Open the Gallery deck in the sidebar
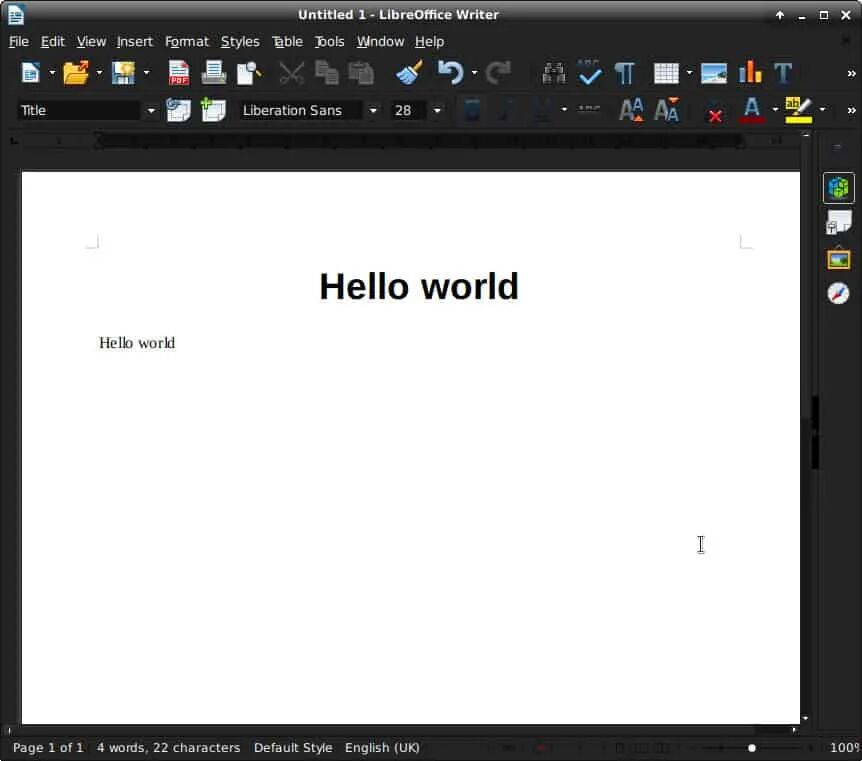 (838, 257)
